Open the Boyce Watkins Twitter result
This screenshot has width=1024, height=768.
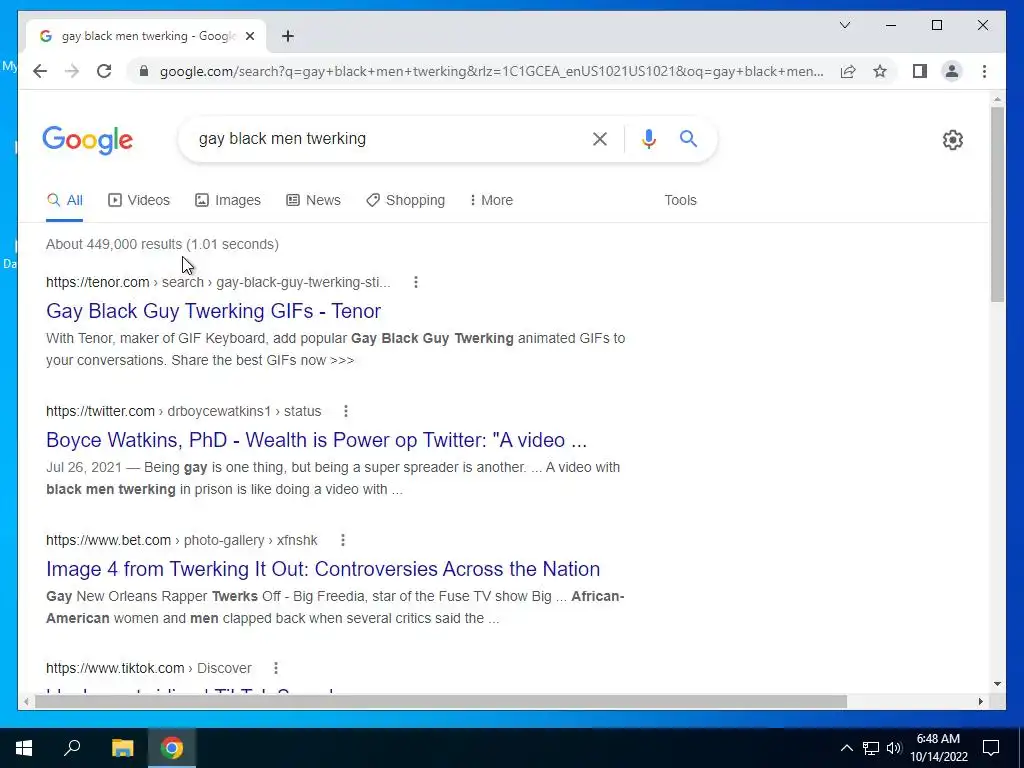tap(317, 440)
